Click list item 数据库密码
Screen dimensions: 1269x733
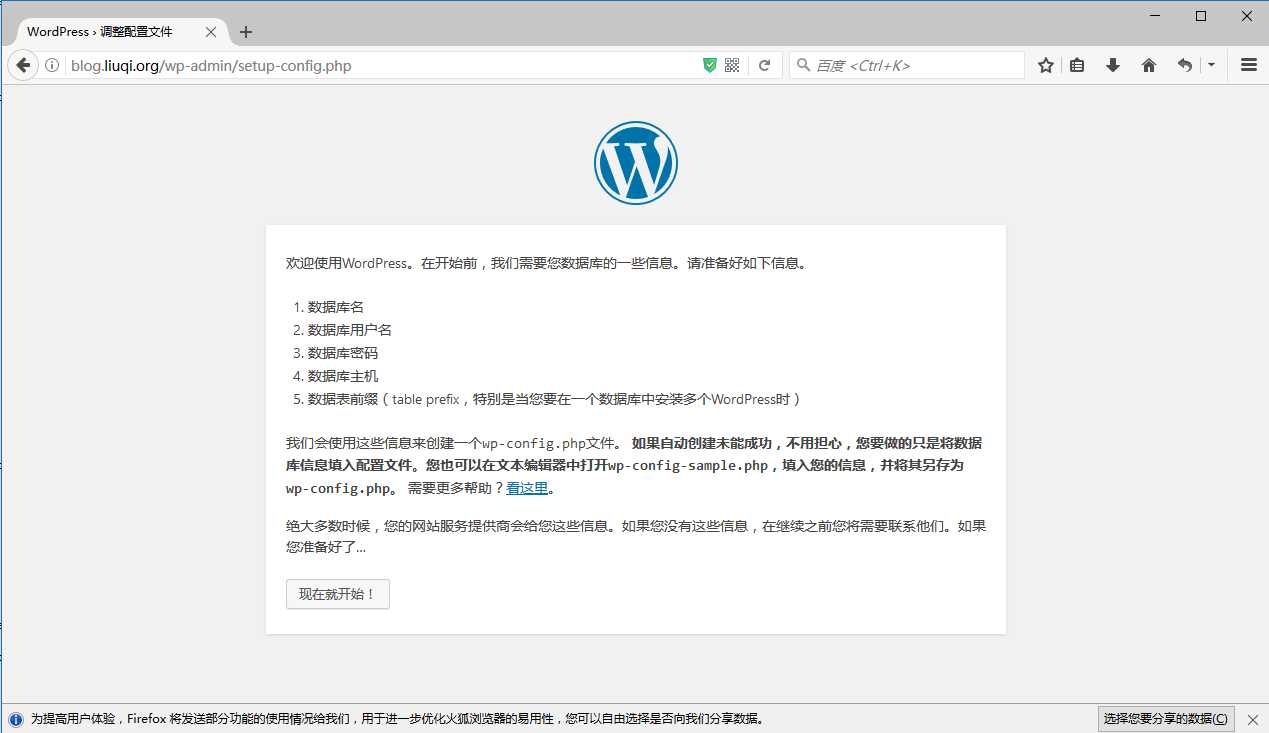(343, 353)
